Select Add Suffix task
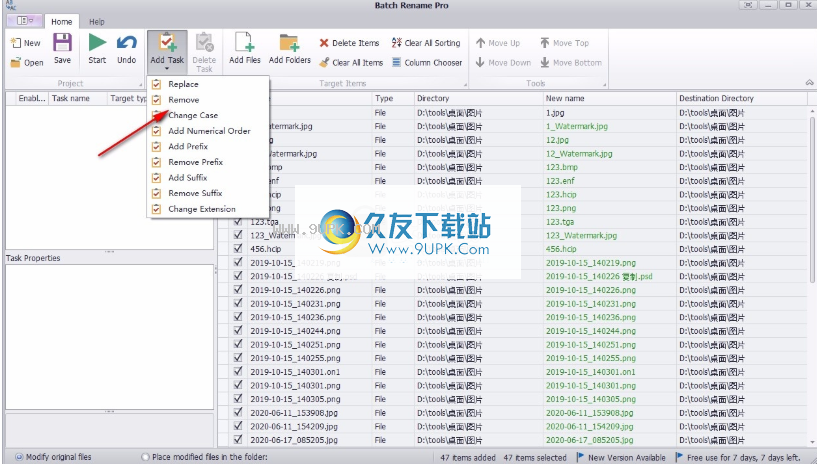Screen dimensions: 817x464 click(x=208, y=178)
